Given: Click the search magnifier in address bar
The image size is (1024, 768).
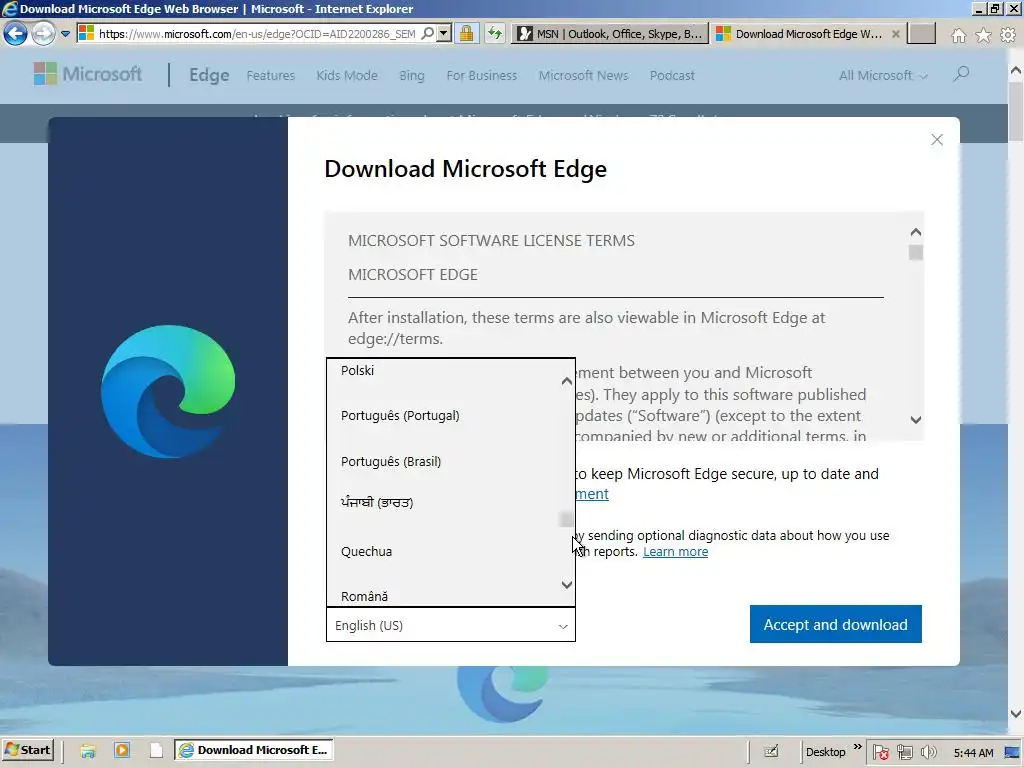Looking at the screenshot, I should (428, 33).
